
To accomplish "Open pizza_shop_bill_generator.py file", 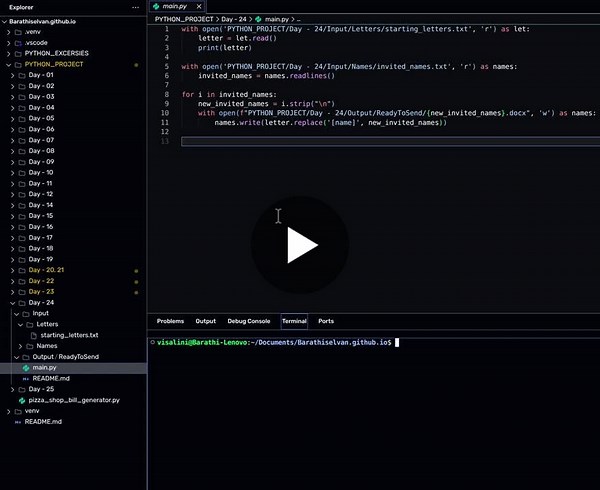I will pos(74,400).
